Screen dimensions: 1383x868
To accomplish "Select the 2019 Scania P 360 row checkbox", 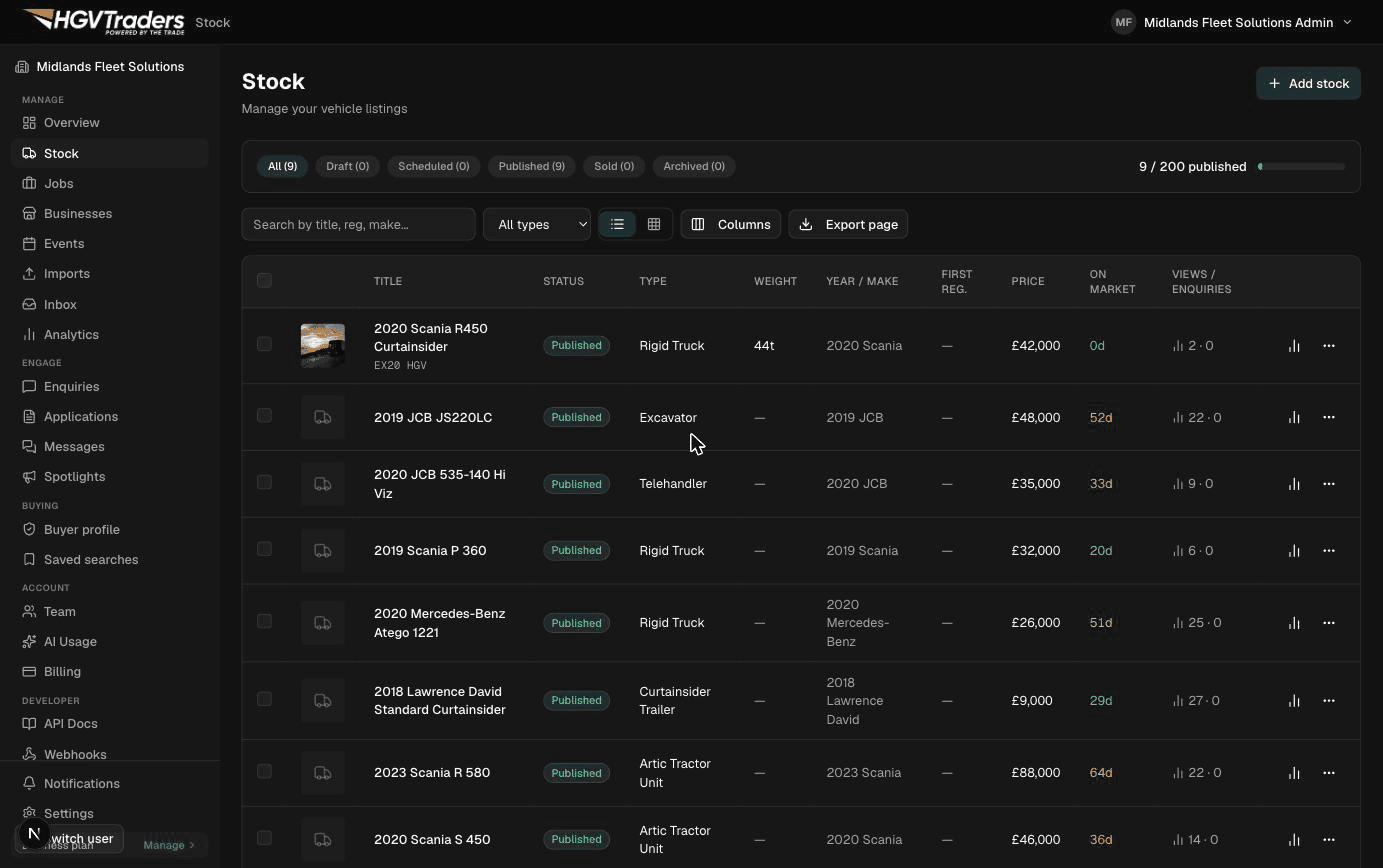I will click(264, 549).
